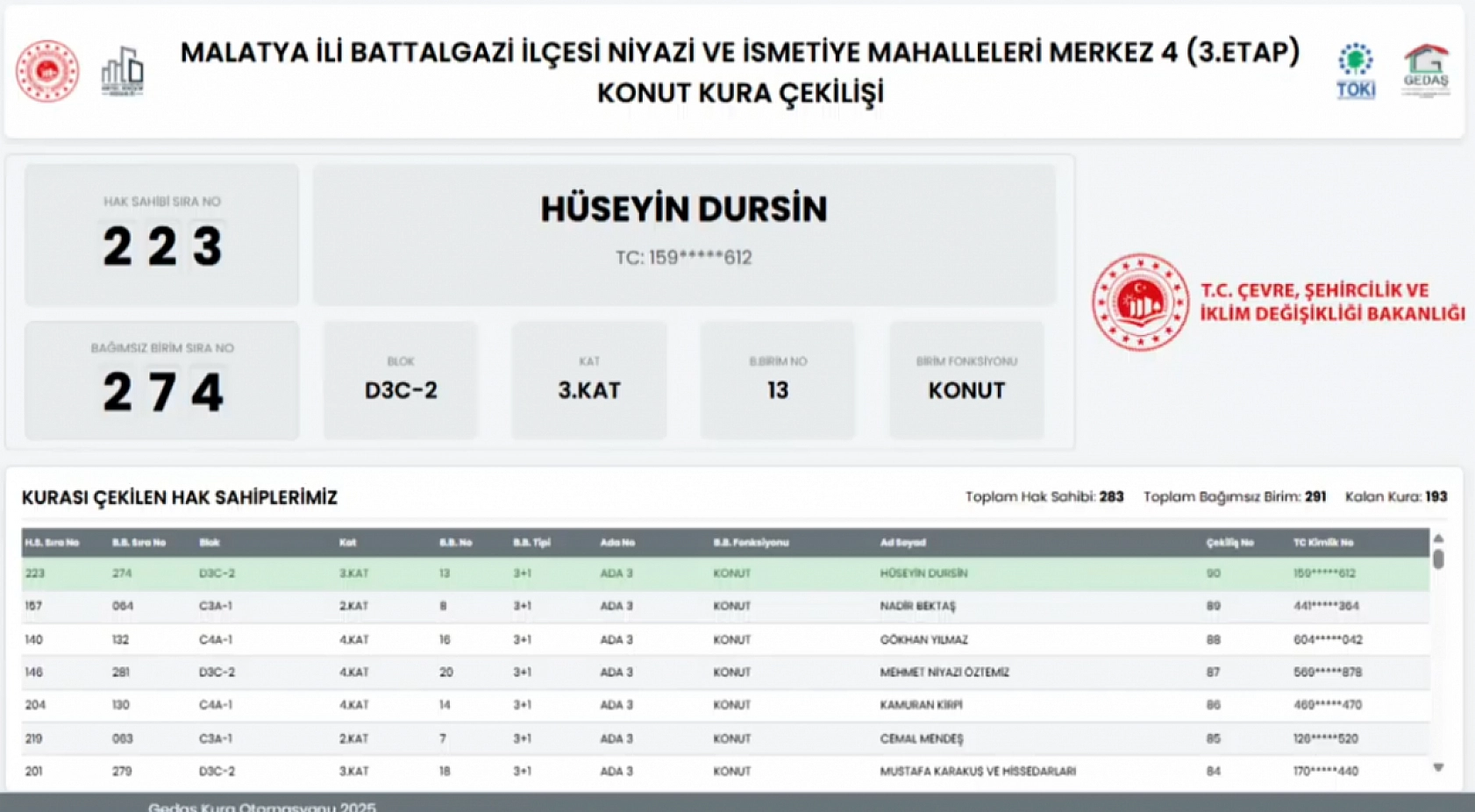This screenshot has height=812, width=1475.
Task: Click the title KONUT KURA ÇEKİLİŞİ
Action: coord(739,91)
